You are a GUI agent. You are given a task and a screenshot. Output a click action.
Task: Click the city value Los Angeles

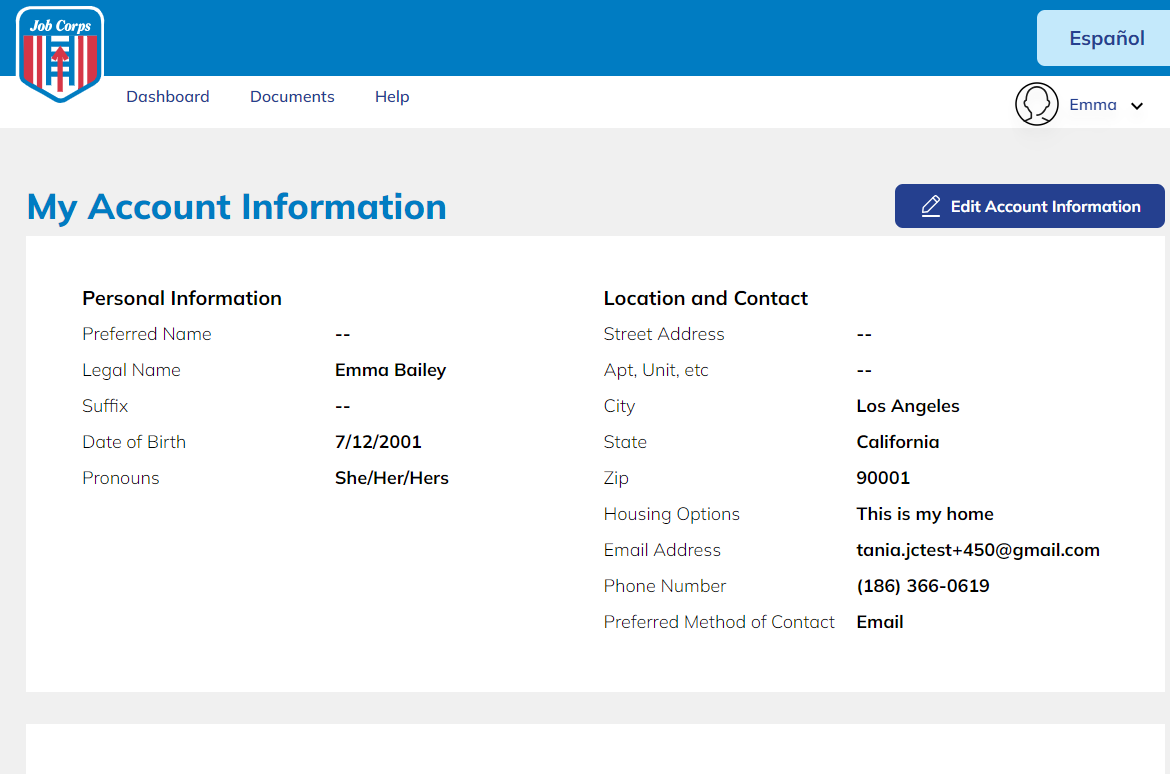coord(907,406)
